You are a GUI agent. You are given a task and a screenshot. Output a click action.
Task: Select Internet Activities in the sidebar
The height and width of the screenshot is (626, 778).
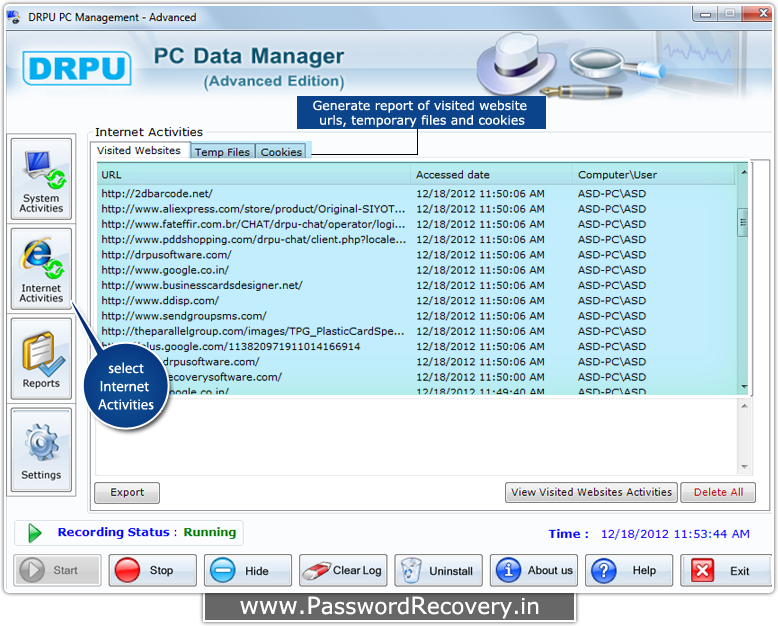pos(42,269)
